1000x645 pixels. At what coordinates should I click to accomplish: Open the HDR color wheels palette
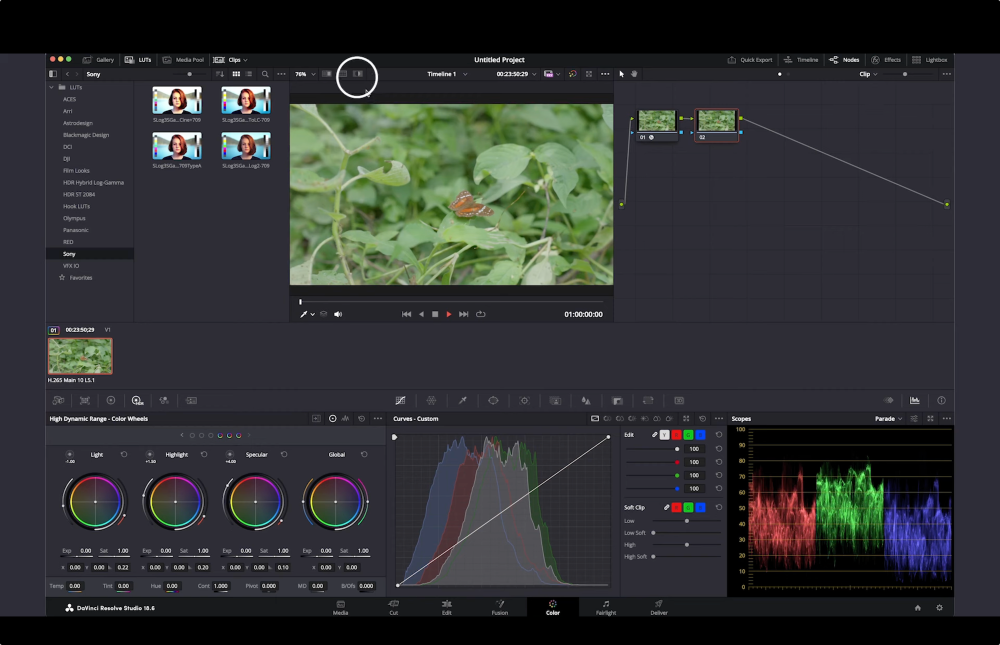(137, 401)
